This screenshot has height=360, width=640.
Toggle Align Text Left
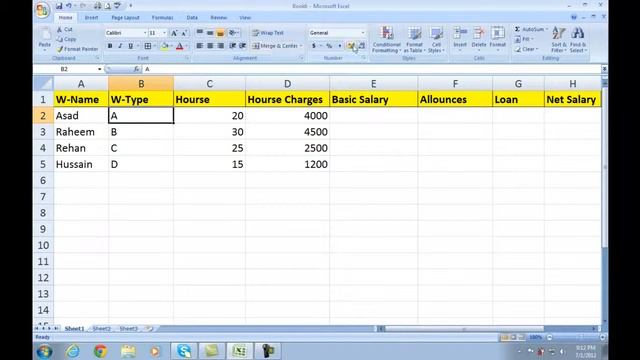tap(200, 46)
